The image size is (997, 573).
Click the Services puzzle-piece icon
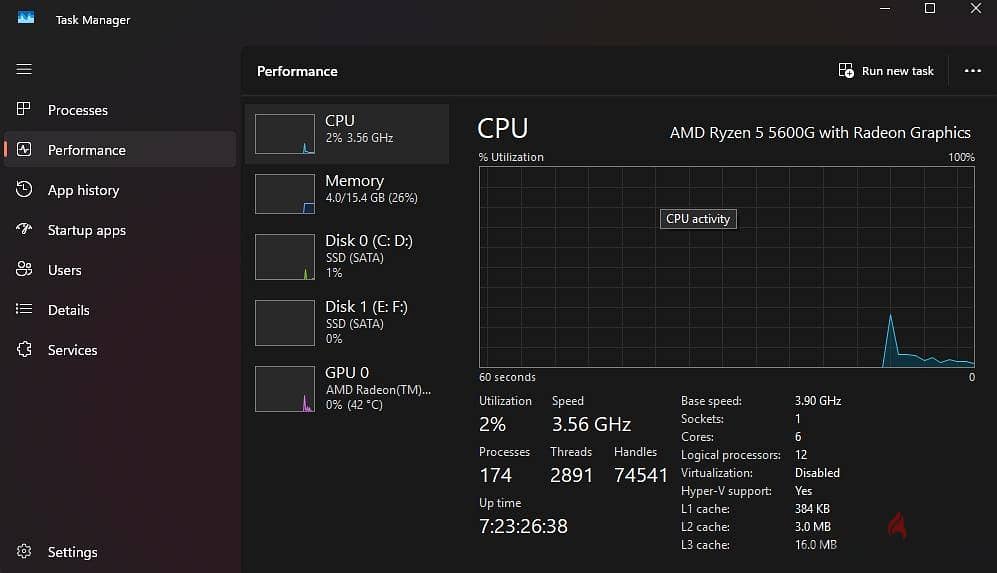[24, 349]
